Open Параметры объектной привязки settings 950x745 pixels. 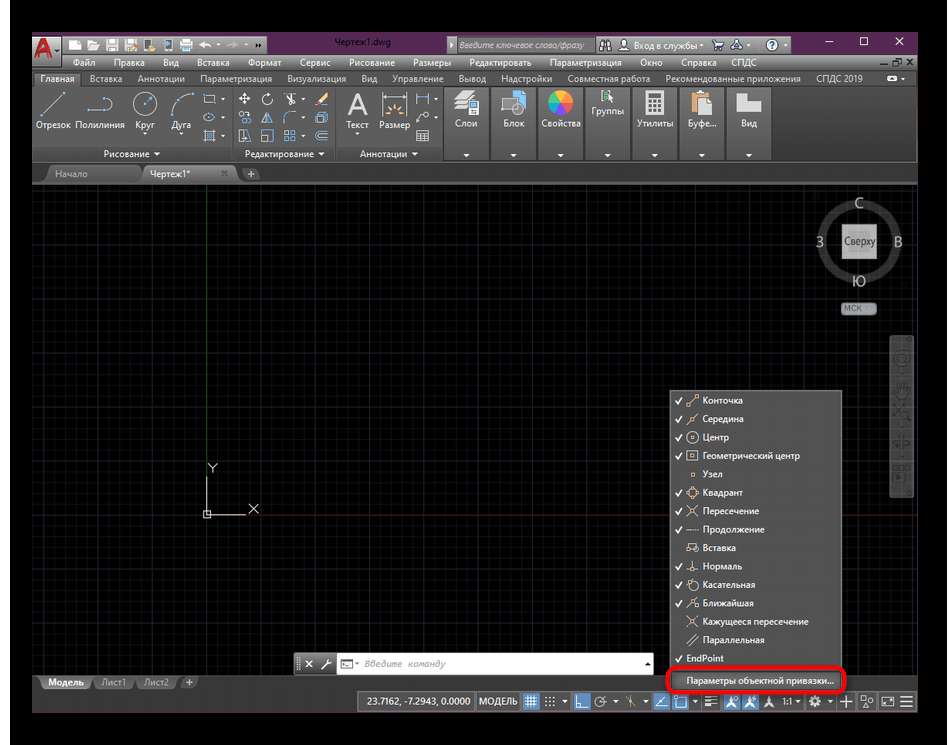point(759,681)
